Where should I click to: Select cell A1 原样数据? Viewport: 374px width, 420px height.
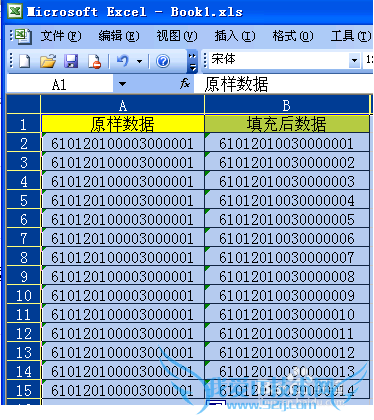122,124
